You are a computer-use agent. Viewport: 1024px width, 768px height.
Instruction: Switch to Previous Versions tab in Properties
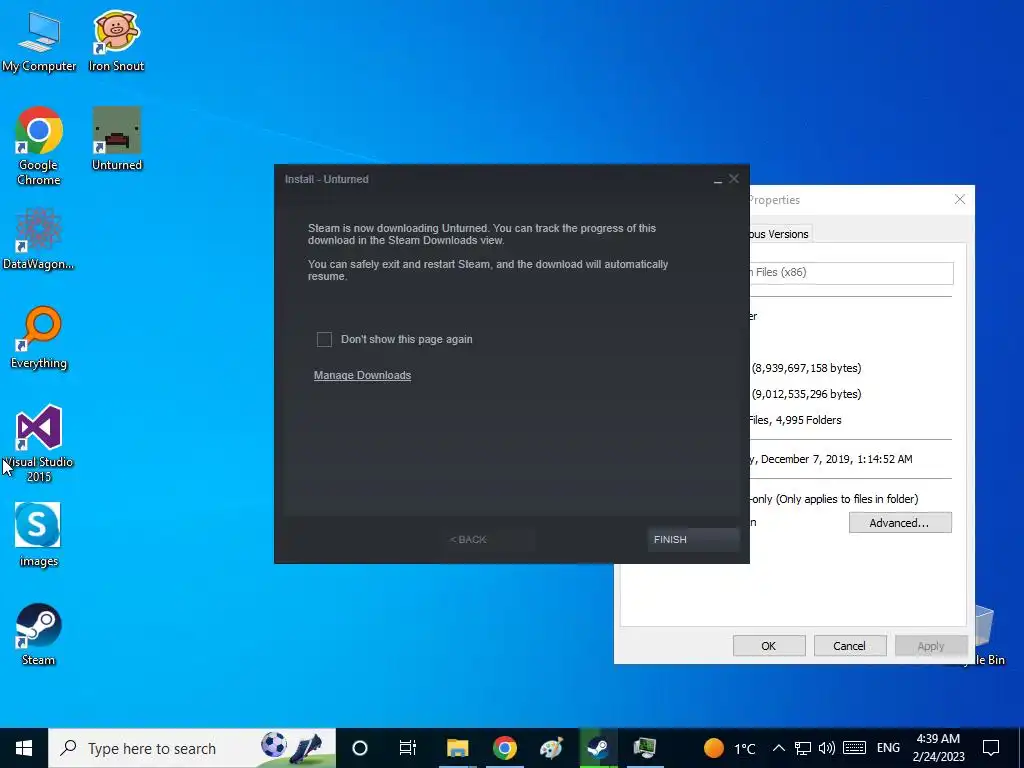778,234
